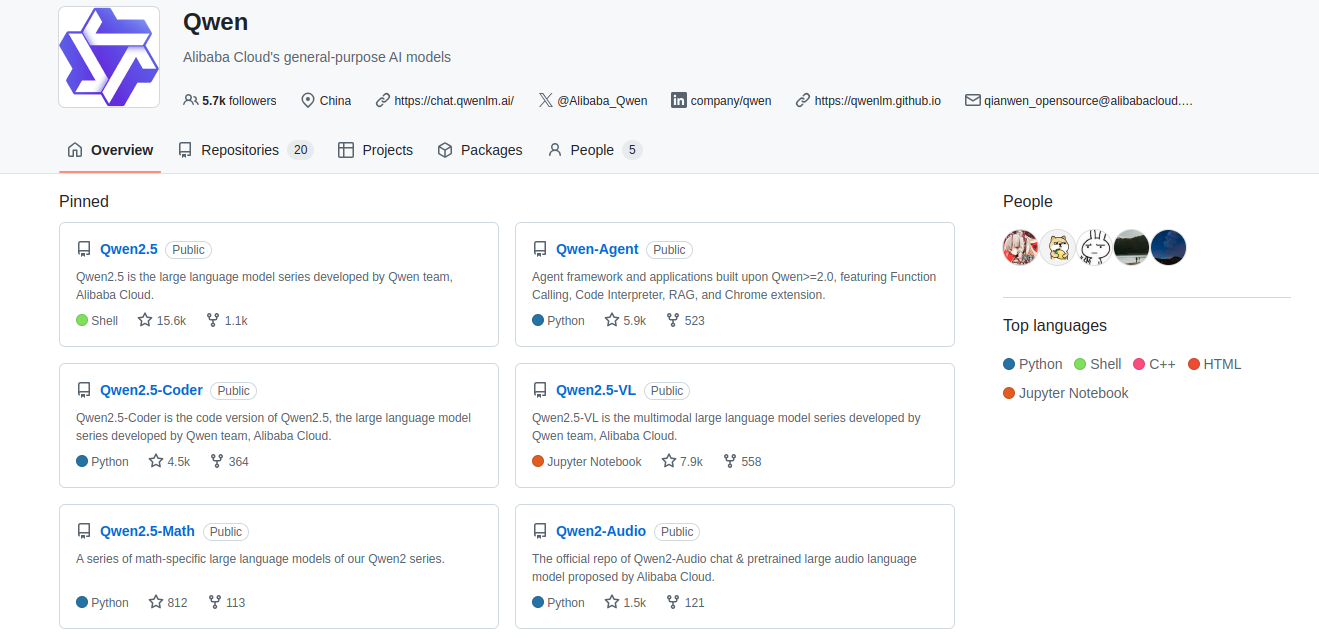Click the Public badge on Qwen2.5-Coder
The width and height of the screenshot is (1319, 638).
(x=234, y=391)
